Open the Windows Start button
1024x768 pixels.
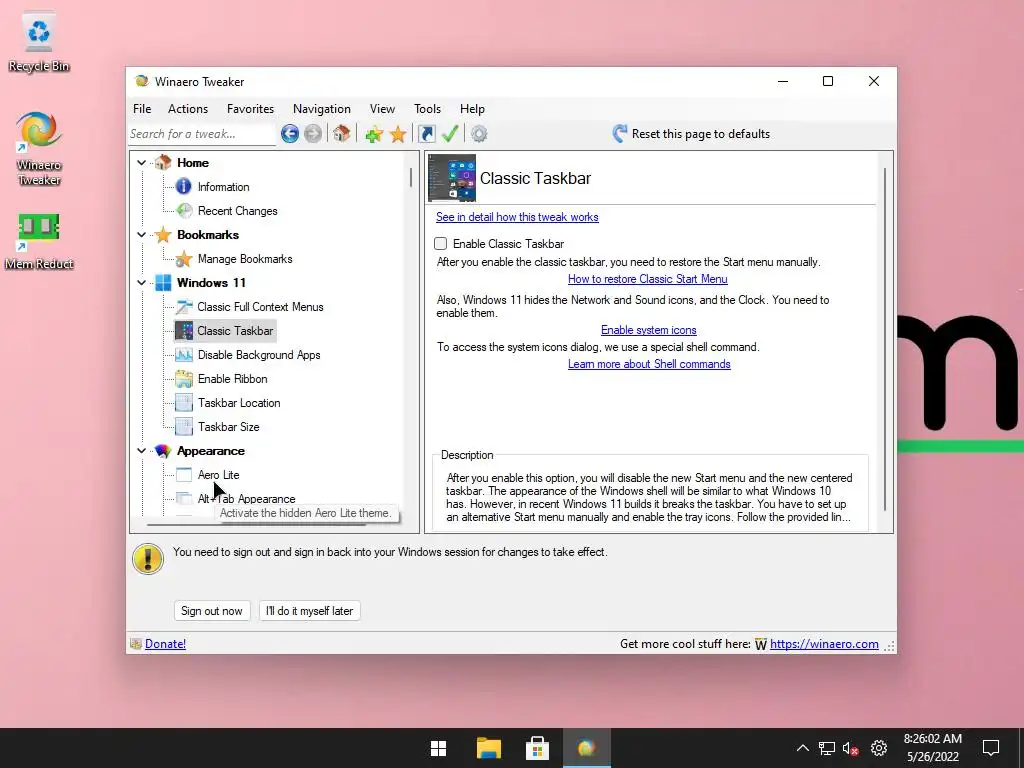[439, 748]
